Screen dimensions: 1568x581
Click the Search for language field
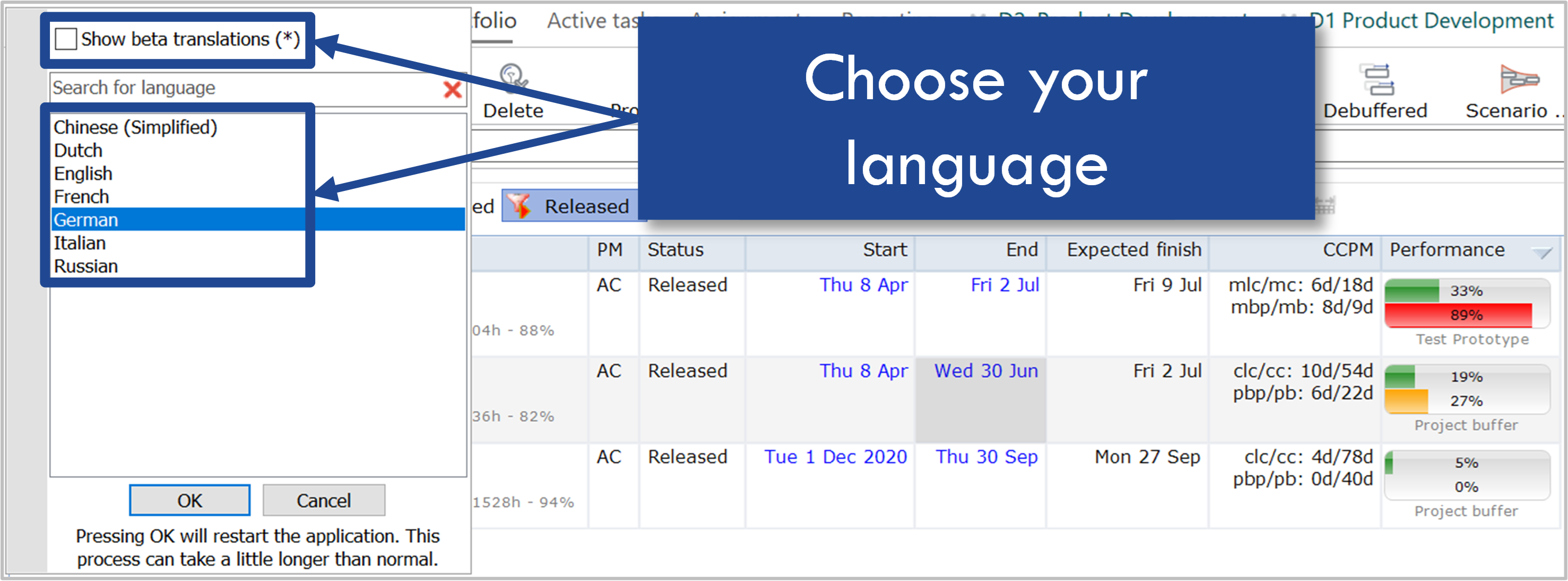click(x=244, y=88)
